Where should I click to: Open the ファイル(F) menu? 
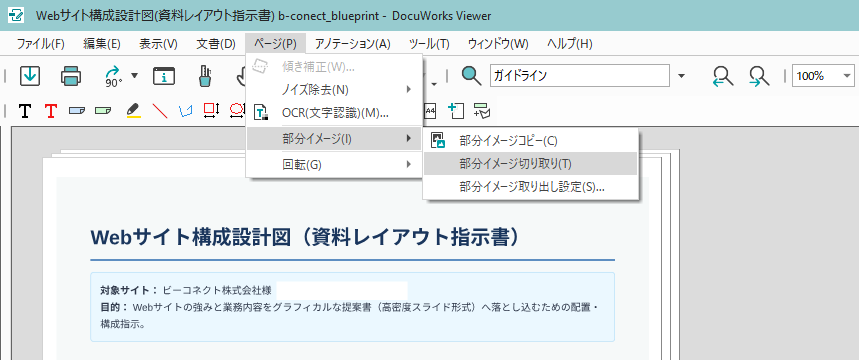click(x=41, y=44)
